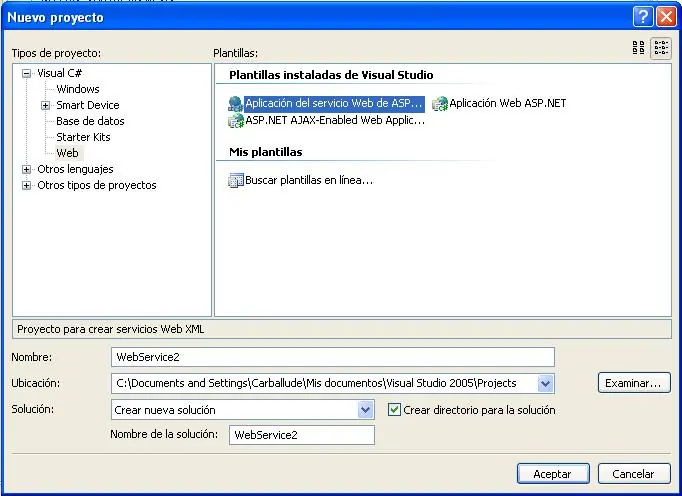Open the dialog help question mark
Screen dimensions: 682x496
pos(643,17)
